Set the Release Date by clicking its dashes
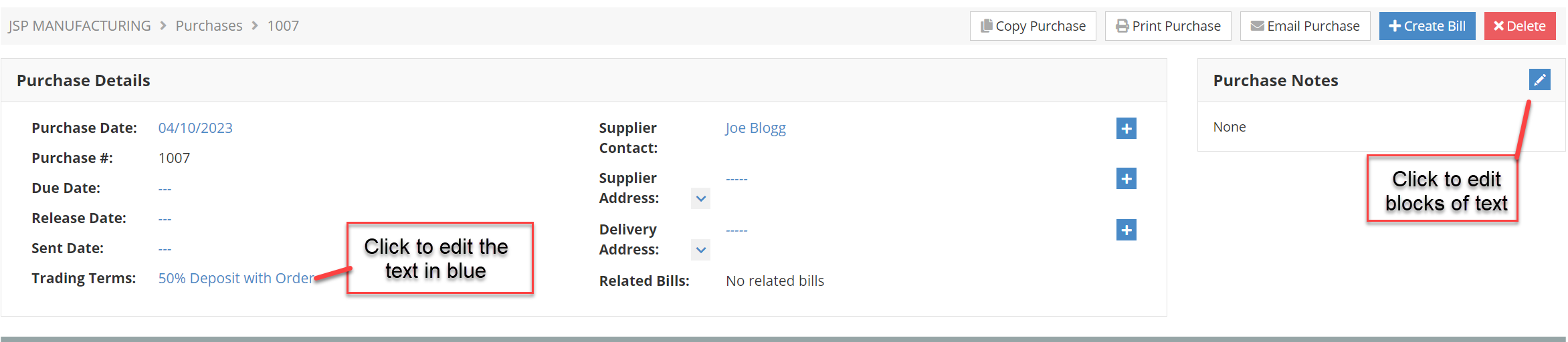 coord(165,219)
